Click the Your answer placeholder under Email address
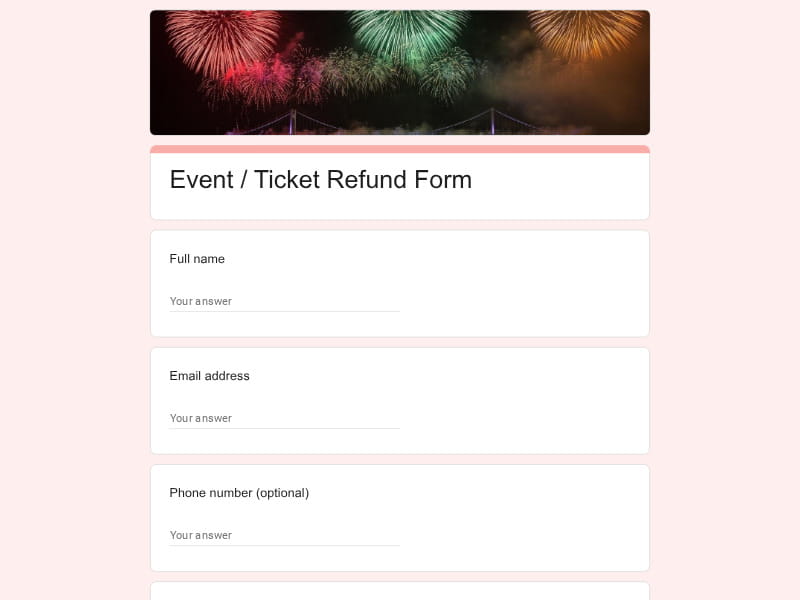Screen dimensions: 800x600 coord(200,417)
